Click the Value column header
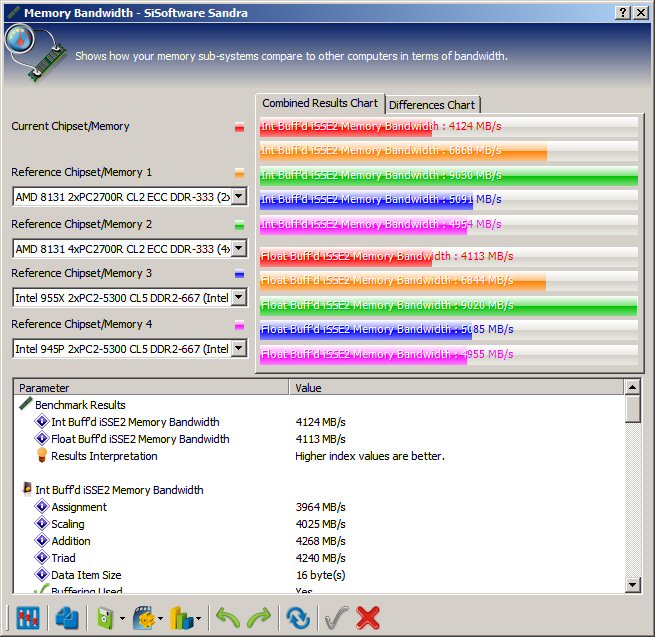Viewport: 655px width, 637px height. 457,388
